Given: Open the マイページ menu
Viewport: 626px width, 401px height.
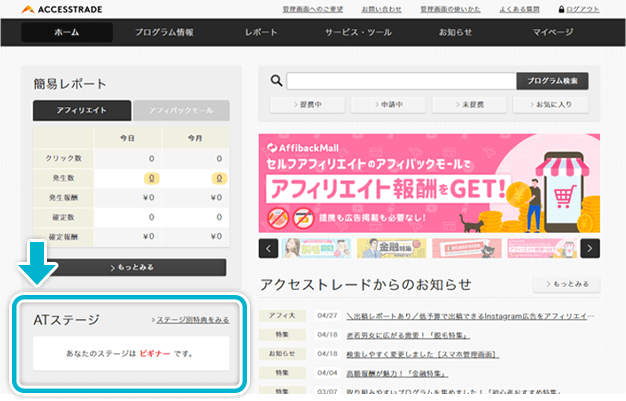Looking at the screenshot, I should point(553,32).
